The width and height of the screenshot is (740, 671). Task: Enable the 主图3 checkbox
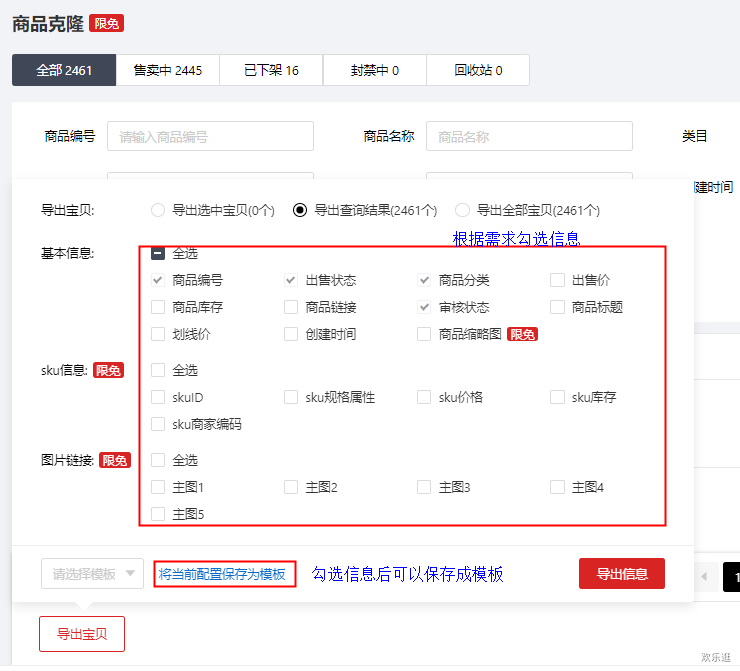click(x=424, y=487)
